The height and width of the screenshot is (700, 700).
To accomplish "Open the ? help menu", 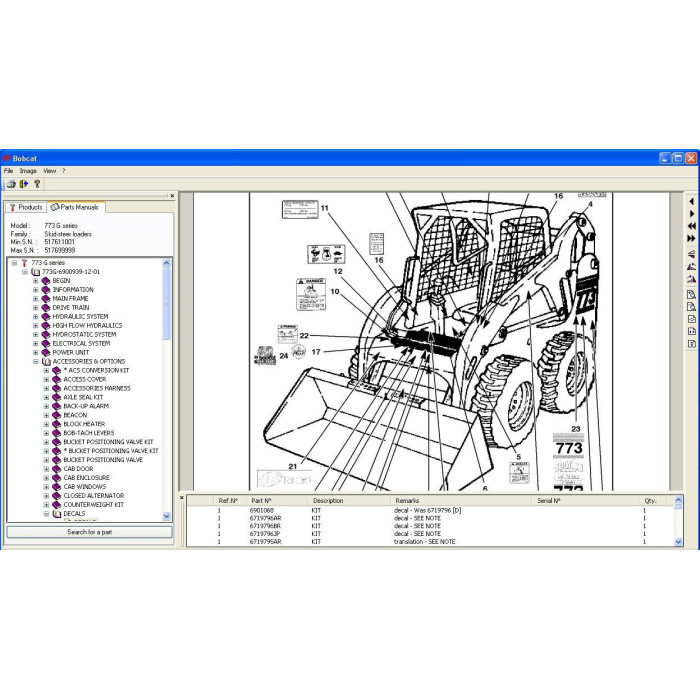I will (64, 171).
